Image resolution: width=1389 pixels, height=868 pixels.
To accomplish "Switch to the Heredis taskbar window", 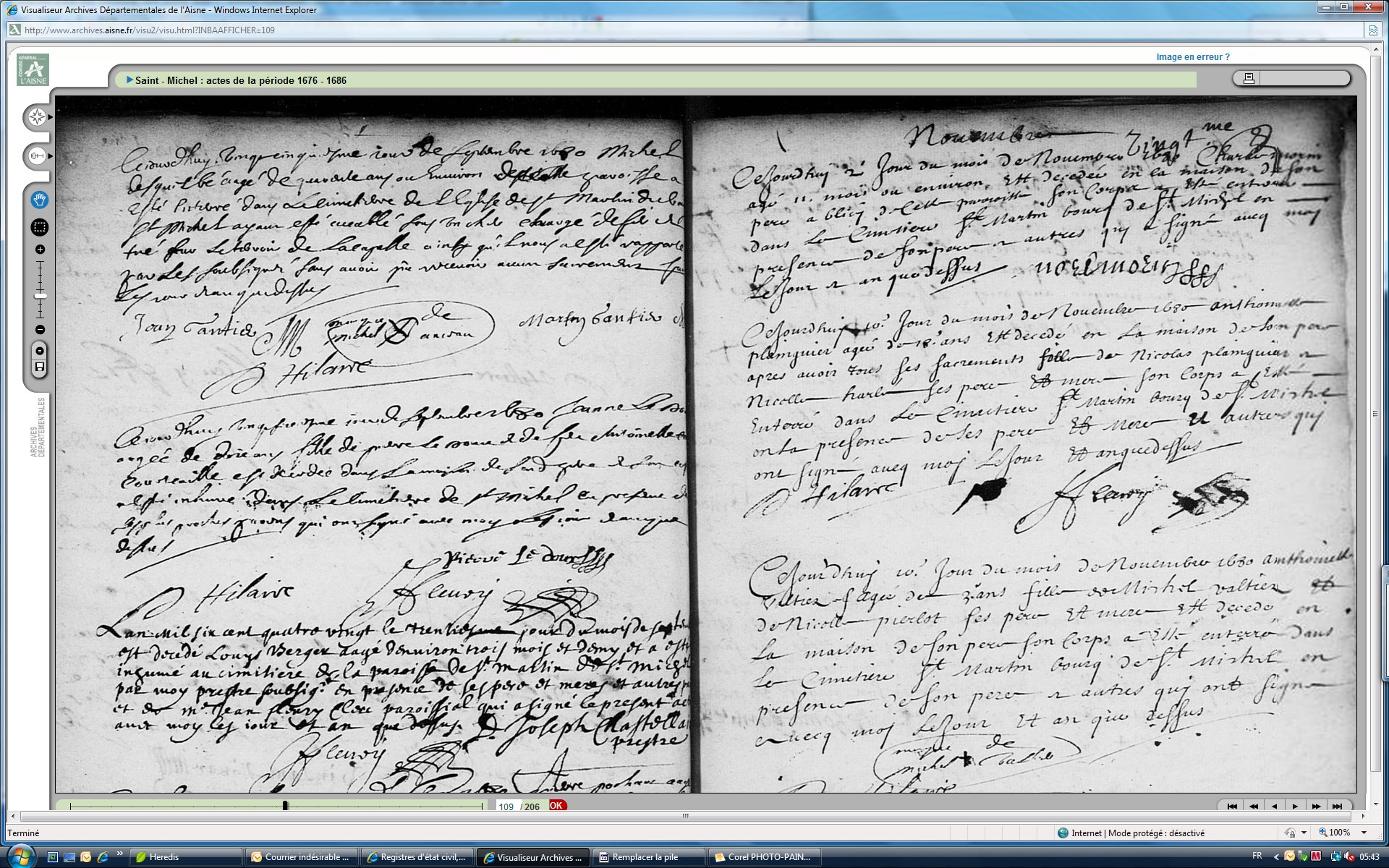I will [187, 857].
